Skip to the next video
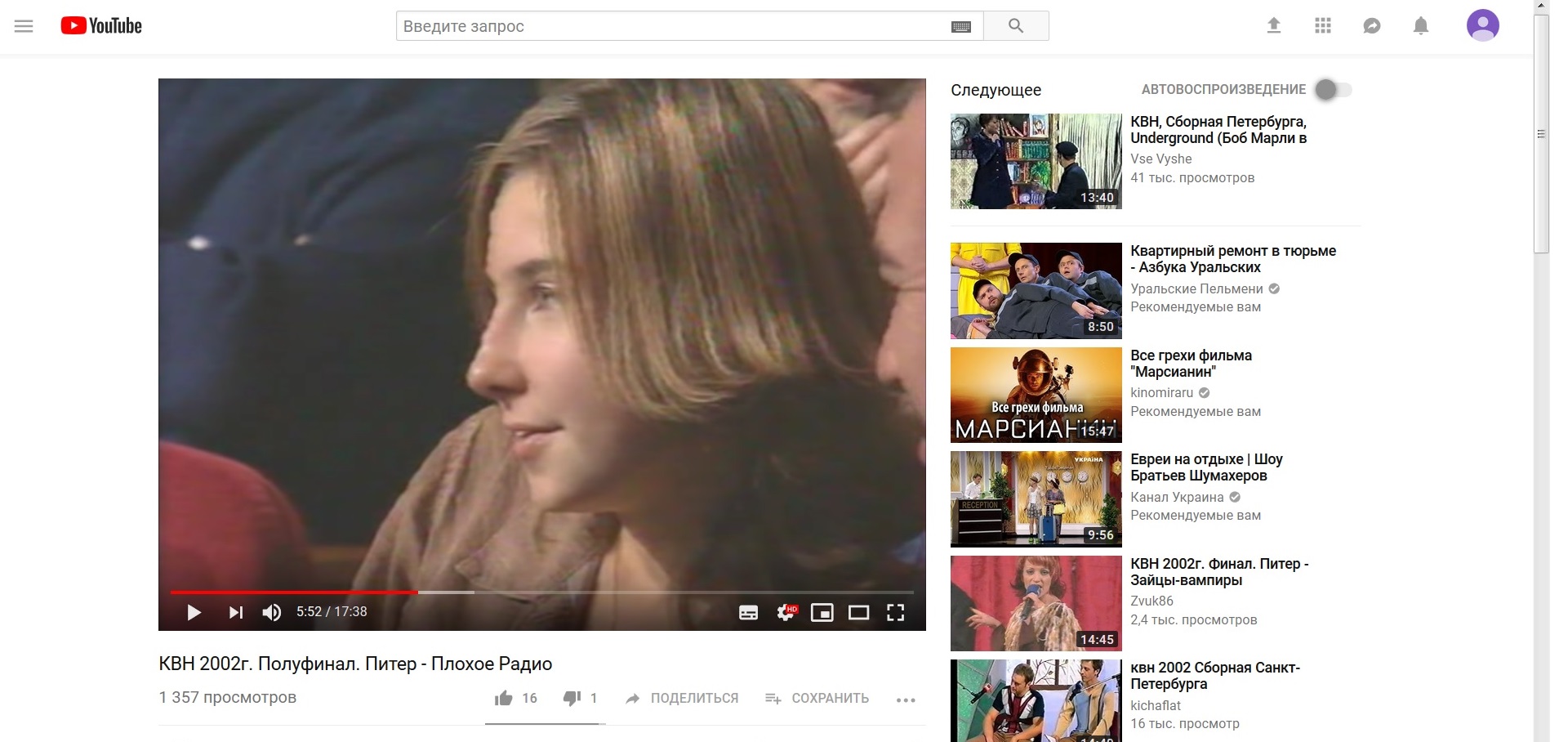 coord(236,612)
